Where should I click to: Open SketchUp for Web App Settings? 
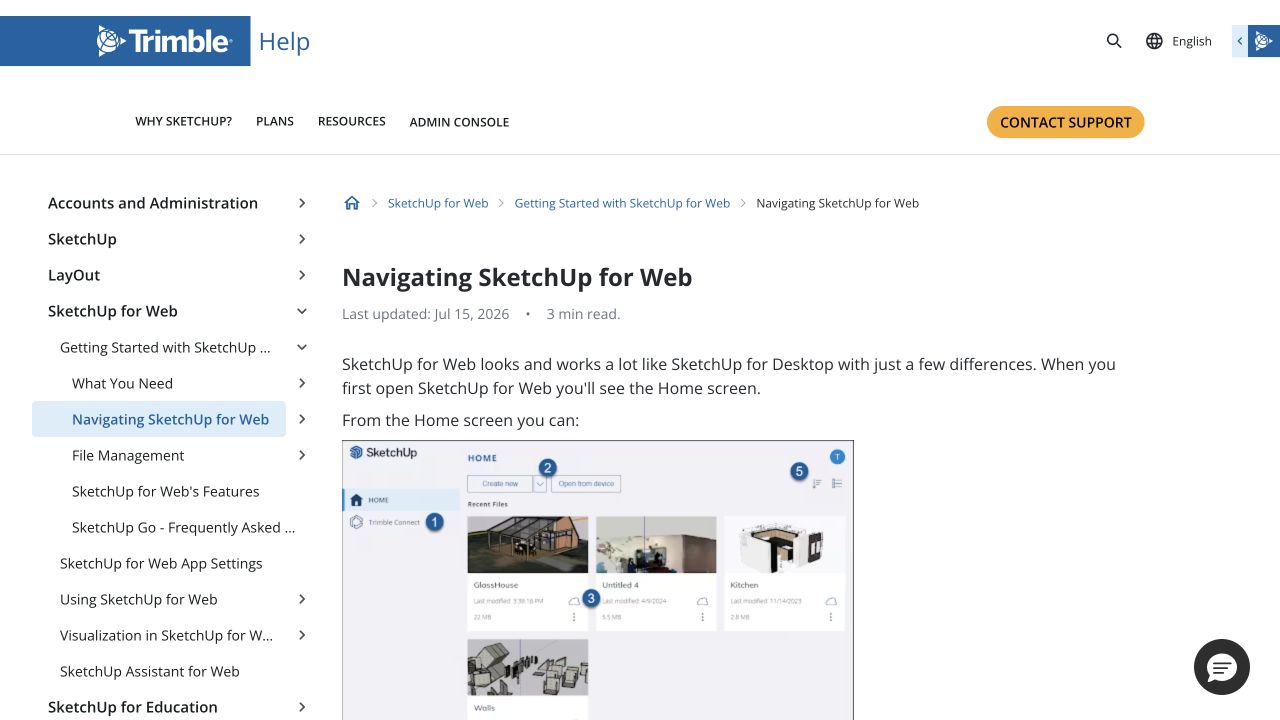[x=161, y=563]
